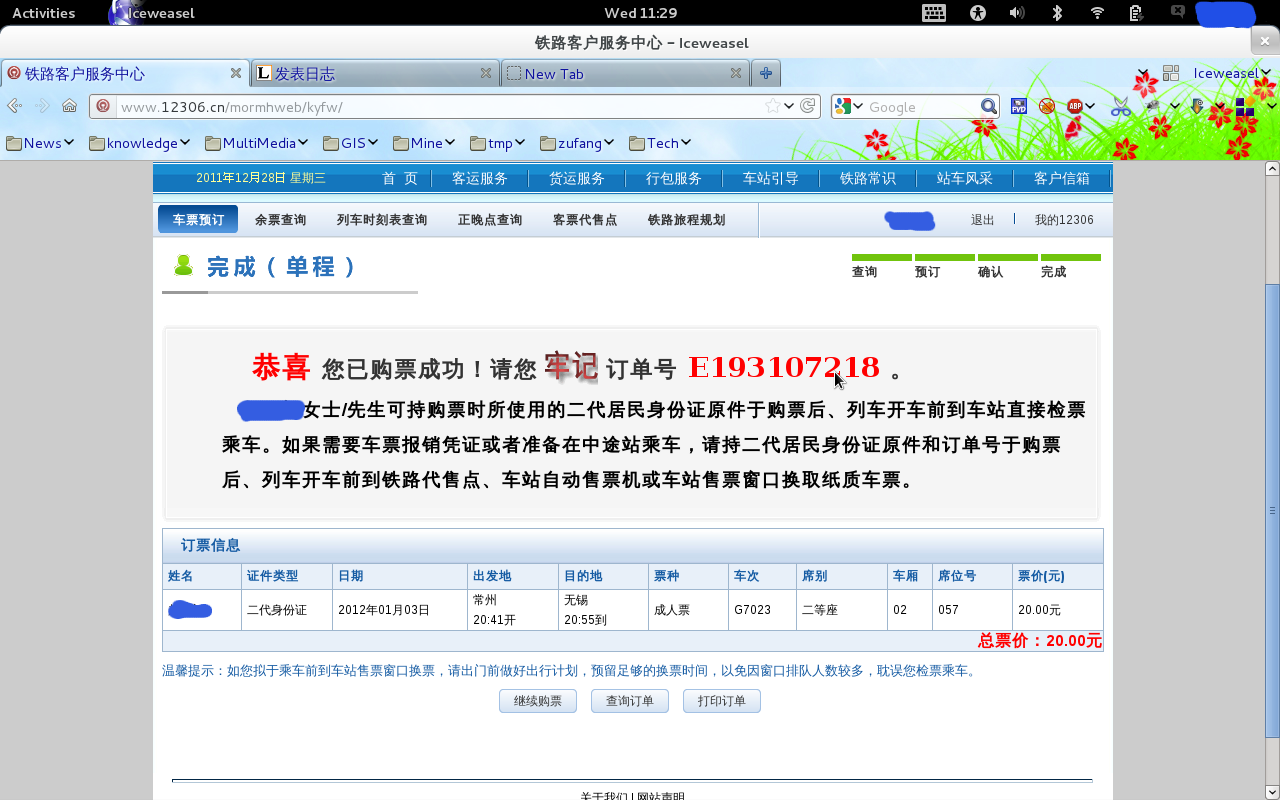Click the blue squares extension icon
Screen dimensions: 1280x800
click(1245, 106)
